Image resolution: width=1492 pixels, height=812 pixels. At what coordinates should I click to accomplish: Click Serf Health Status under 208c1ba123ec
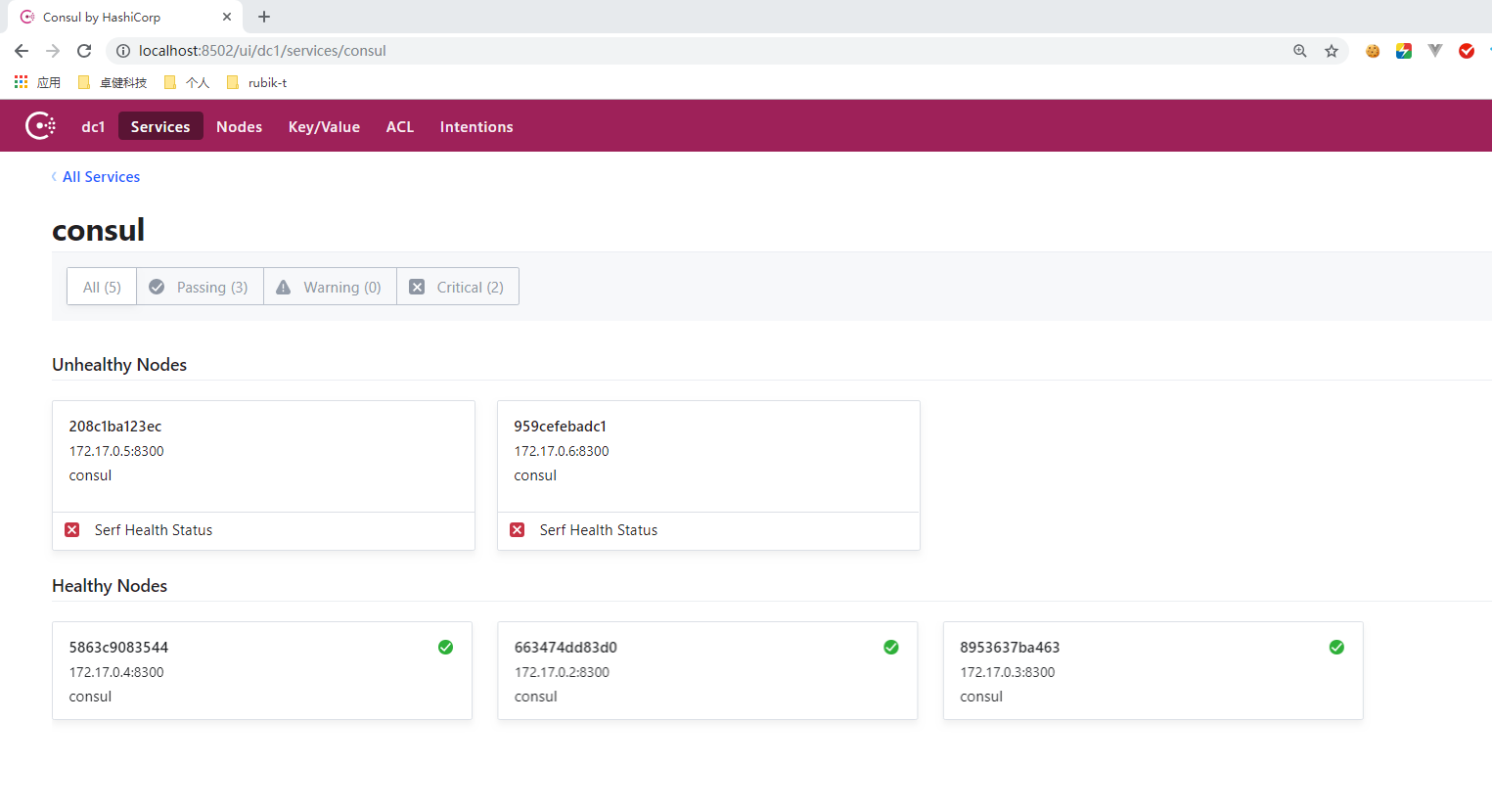tap(154, 530)
